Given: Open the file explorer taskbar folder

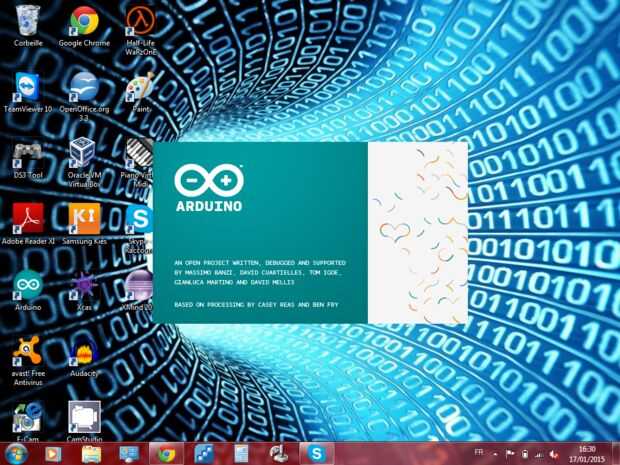Looking at the screenshot, I should click(x=91, y=454).
